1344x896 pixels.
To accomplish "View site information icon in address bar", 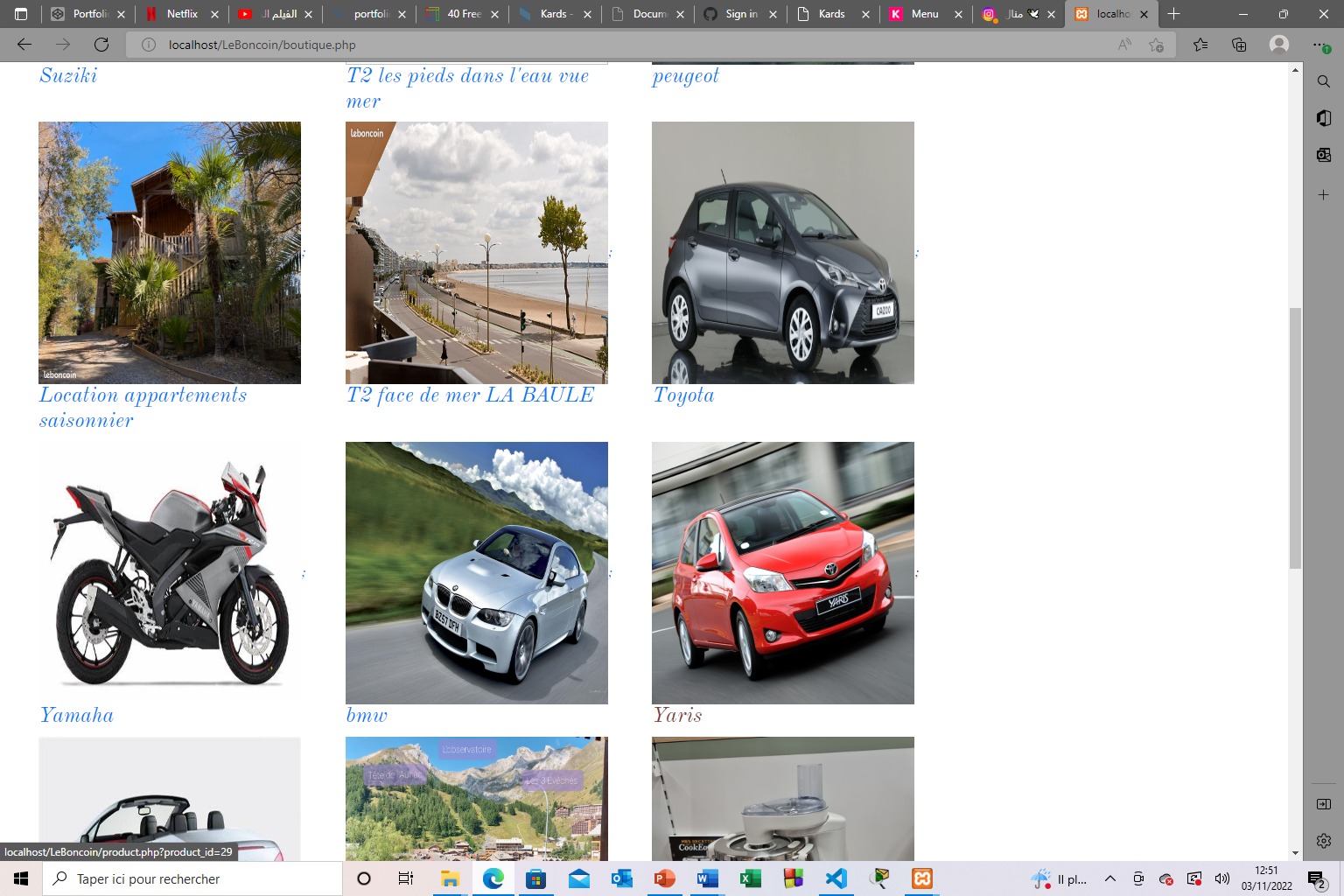I will pyautogui.click(x=149, y=45).
